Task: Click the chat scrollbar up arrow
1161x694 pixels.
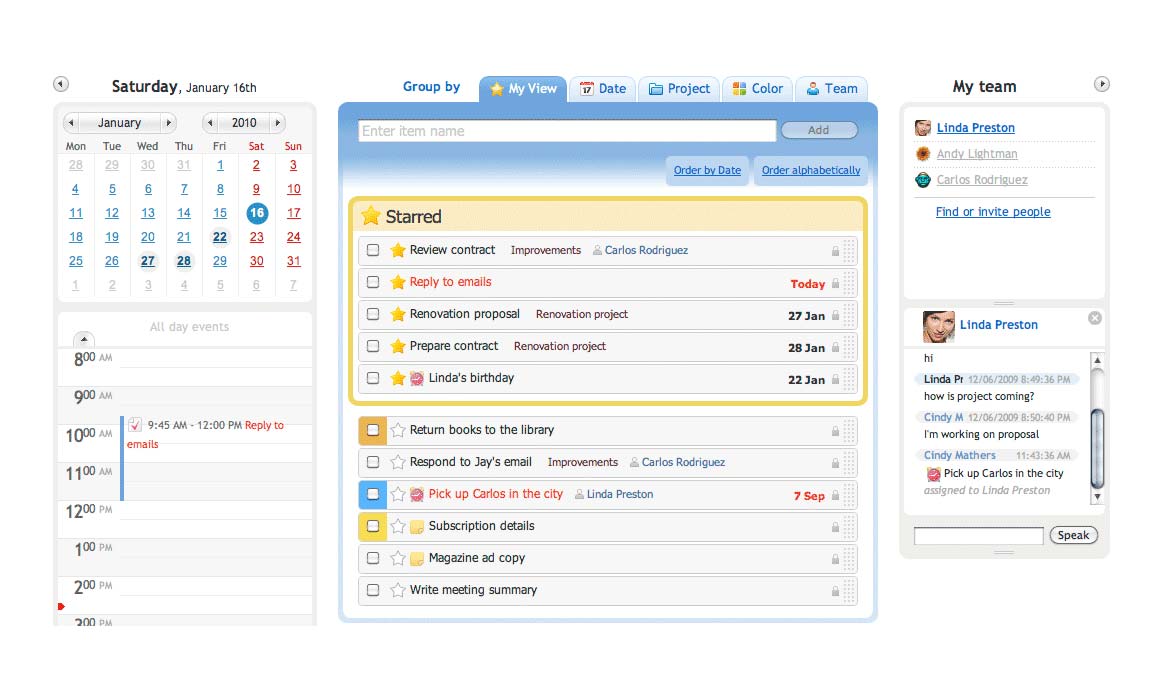Action: [x=1097, y=360]
